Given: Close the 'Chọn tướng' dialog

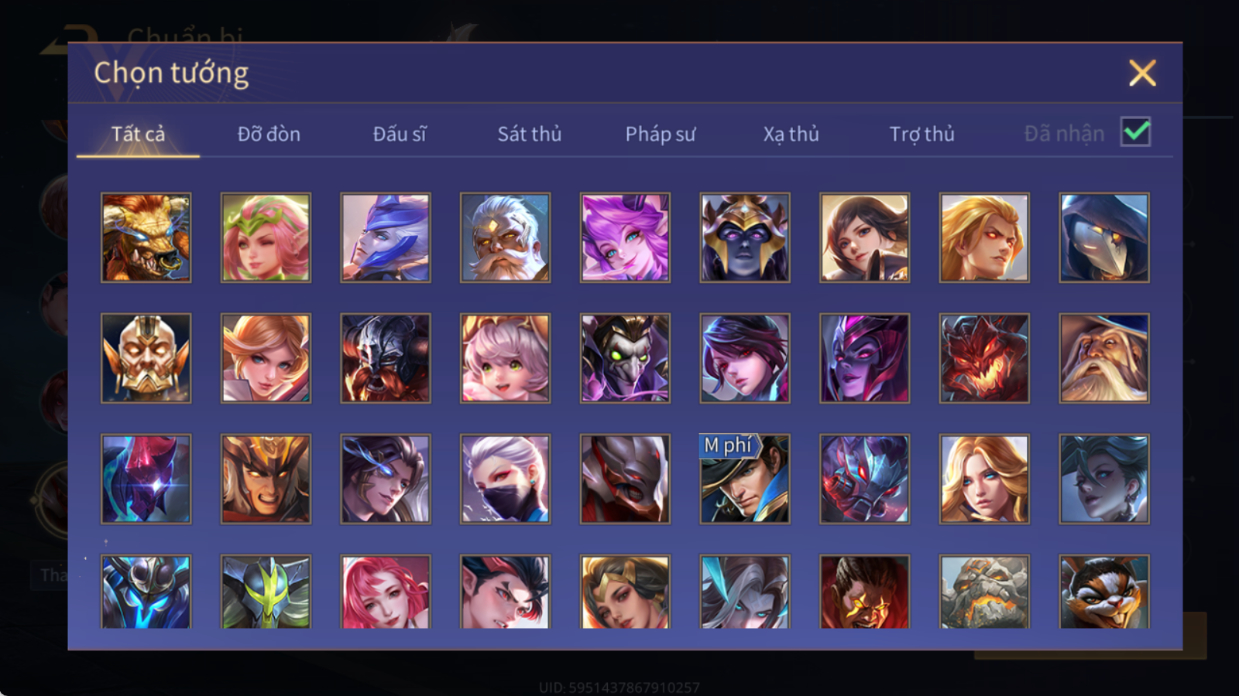Looking at the screenshot, I should [1142, 73].
